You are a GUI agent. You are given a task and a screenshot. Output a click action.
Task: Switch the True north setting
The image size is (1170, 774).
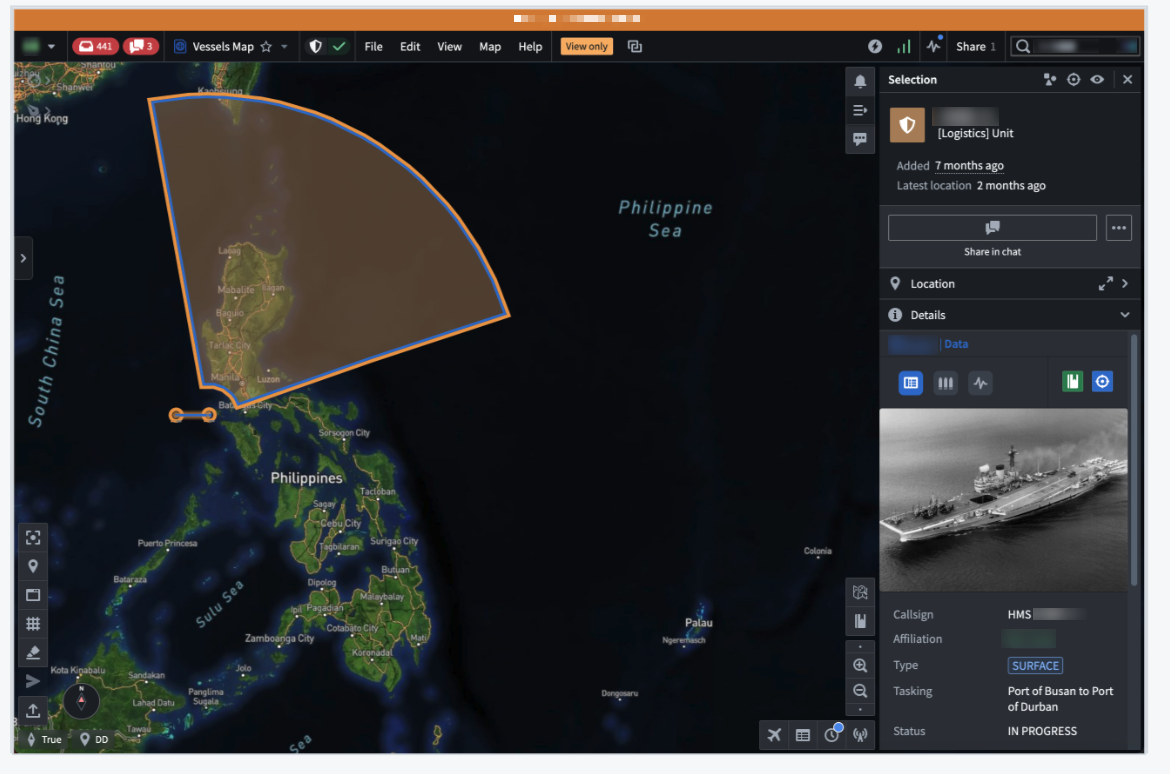coord(45,740)
